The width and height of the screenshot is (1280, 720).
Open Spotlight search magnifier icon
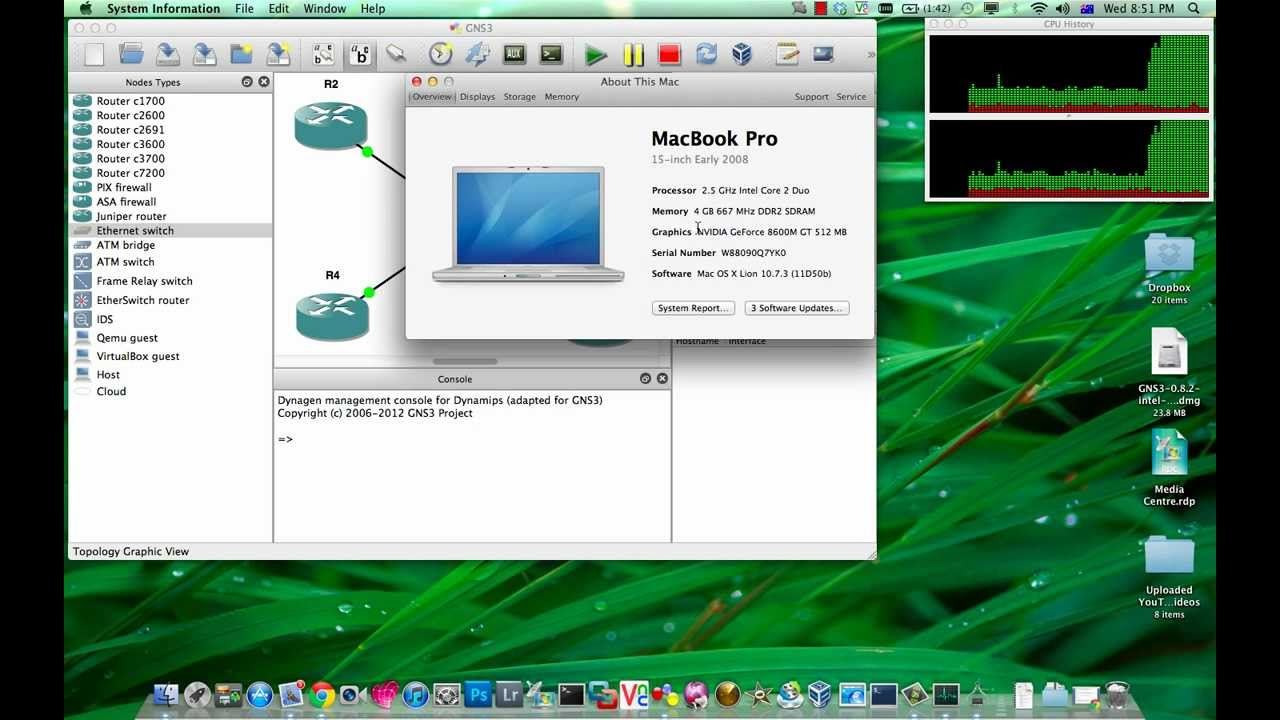(x=1194, y=9)
